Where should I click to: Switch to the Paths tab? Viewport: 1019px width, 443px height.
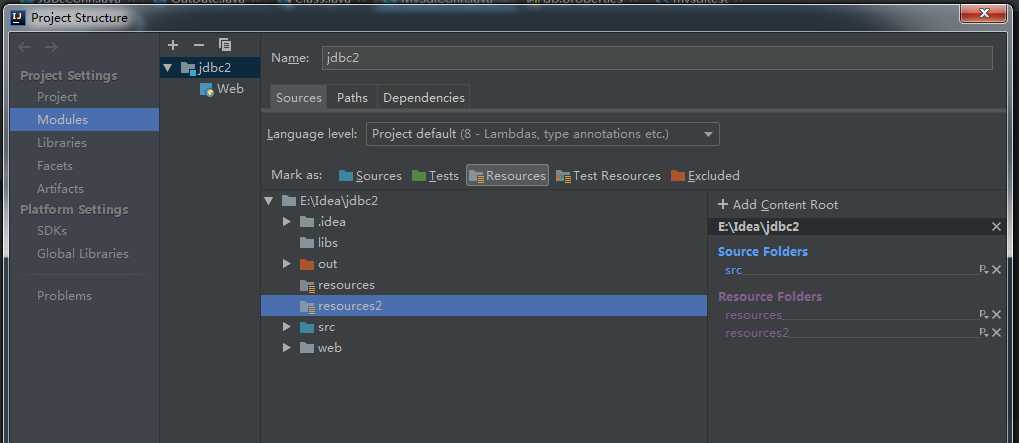352,97
